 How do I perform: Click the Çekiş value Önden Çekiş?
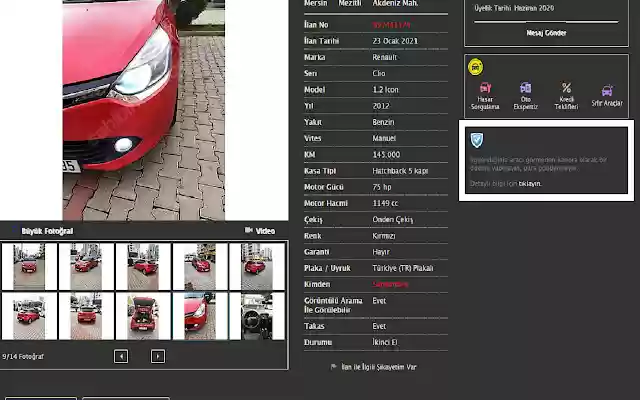393,220
